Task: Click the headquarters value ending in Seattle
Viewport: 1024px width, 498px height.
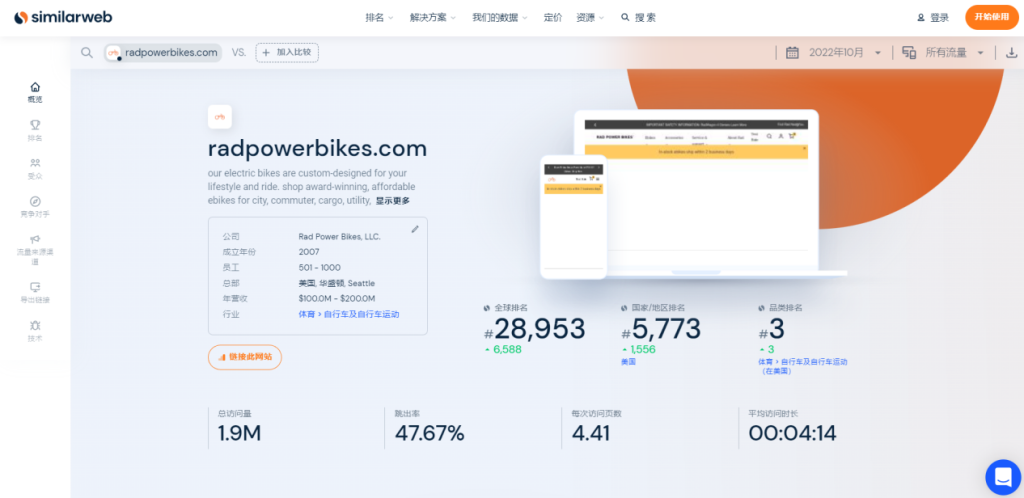Action: tap(337, 283)
